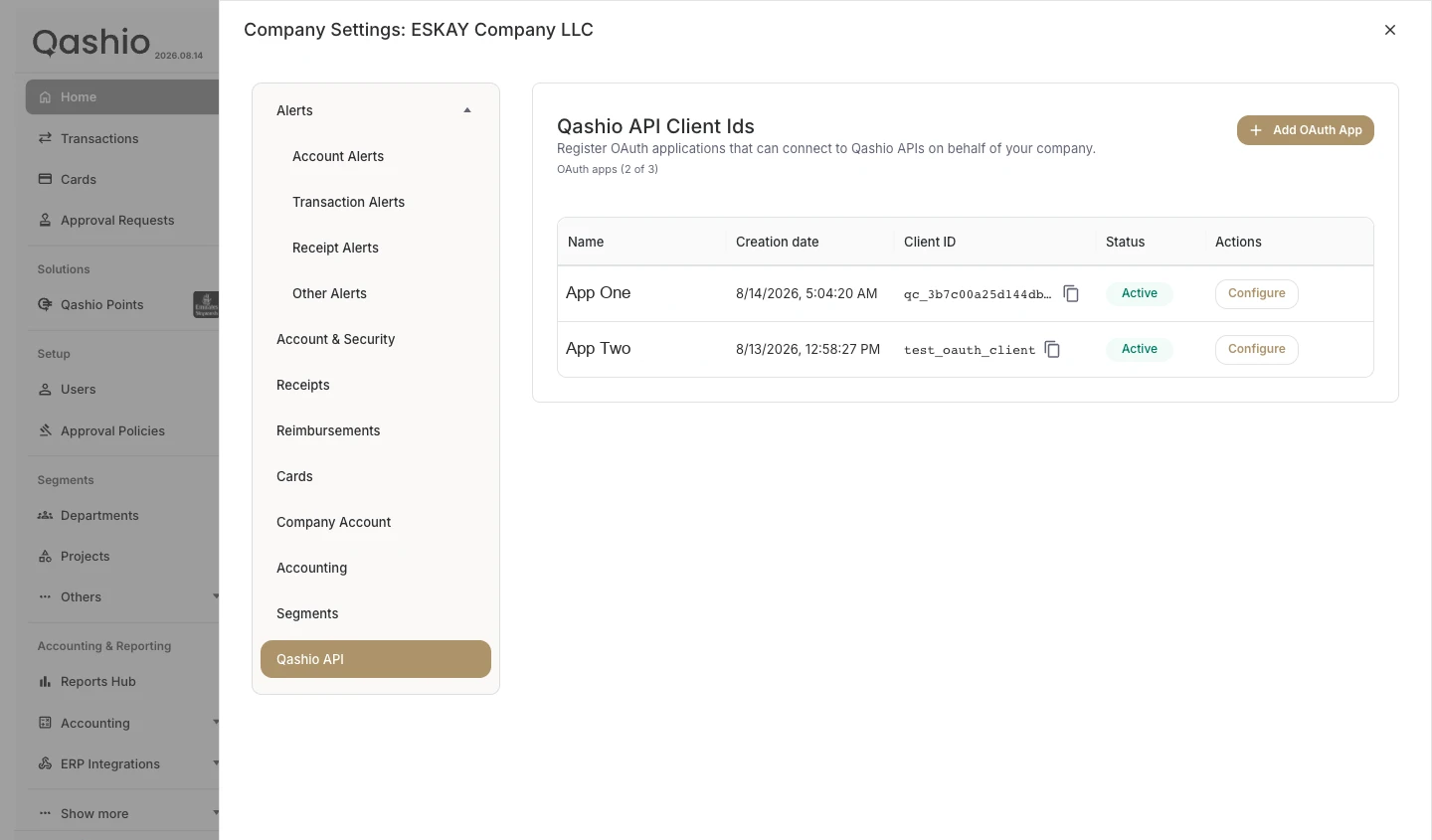This screenshot has width=1432, height=840.
Task: Click the Home icon in sidebar
Action: point(45,97)
